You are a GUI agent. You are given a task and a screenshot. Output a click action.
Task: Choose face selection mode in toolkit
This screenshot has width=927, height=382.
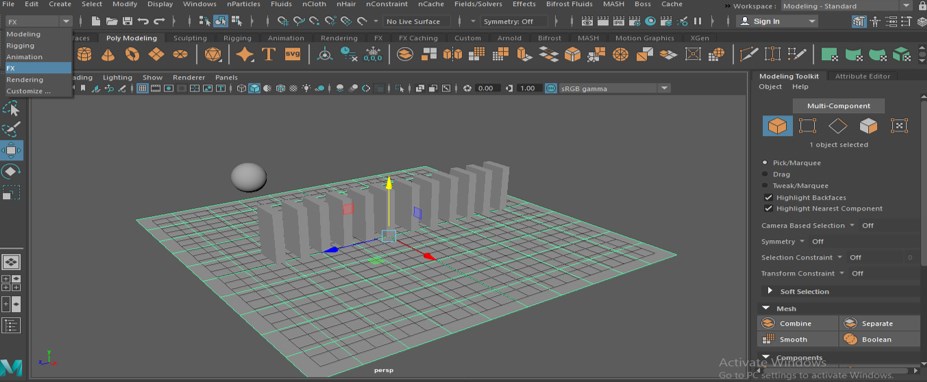click(868, 125)
